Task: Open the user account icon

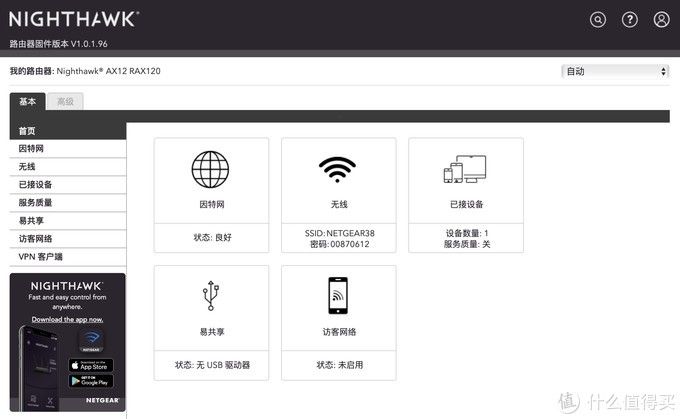Action: (x=661, y=20)
